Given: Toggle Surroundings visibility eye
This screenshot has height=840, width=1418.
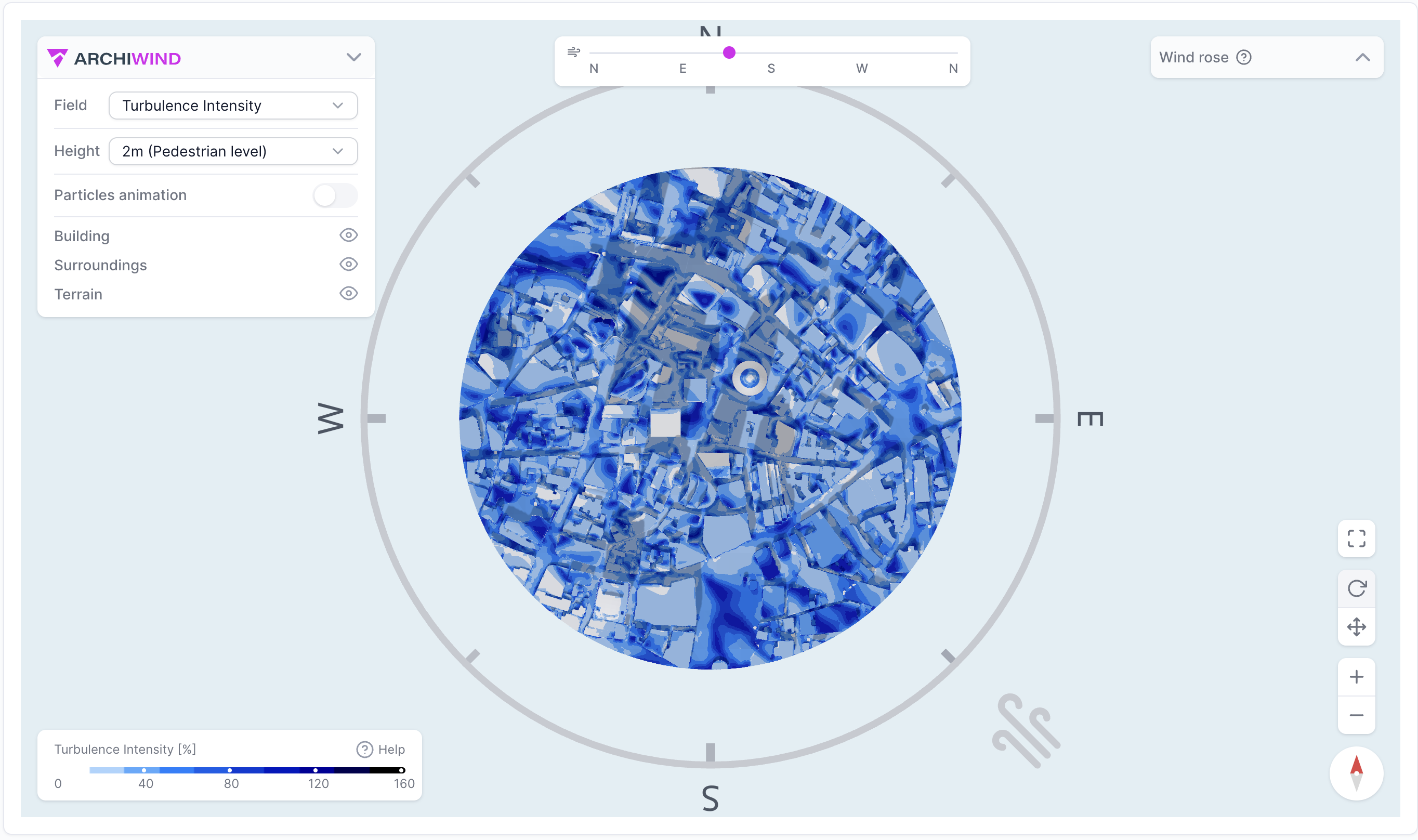Looking at the screenshot, I should (x=348, y=265).
